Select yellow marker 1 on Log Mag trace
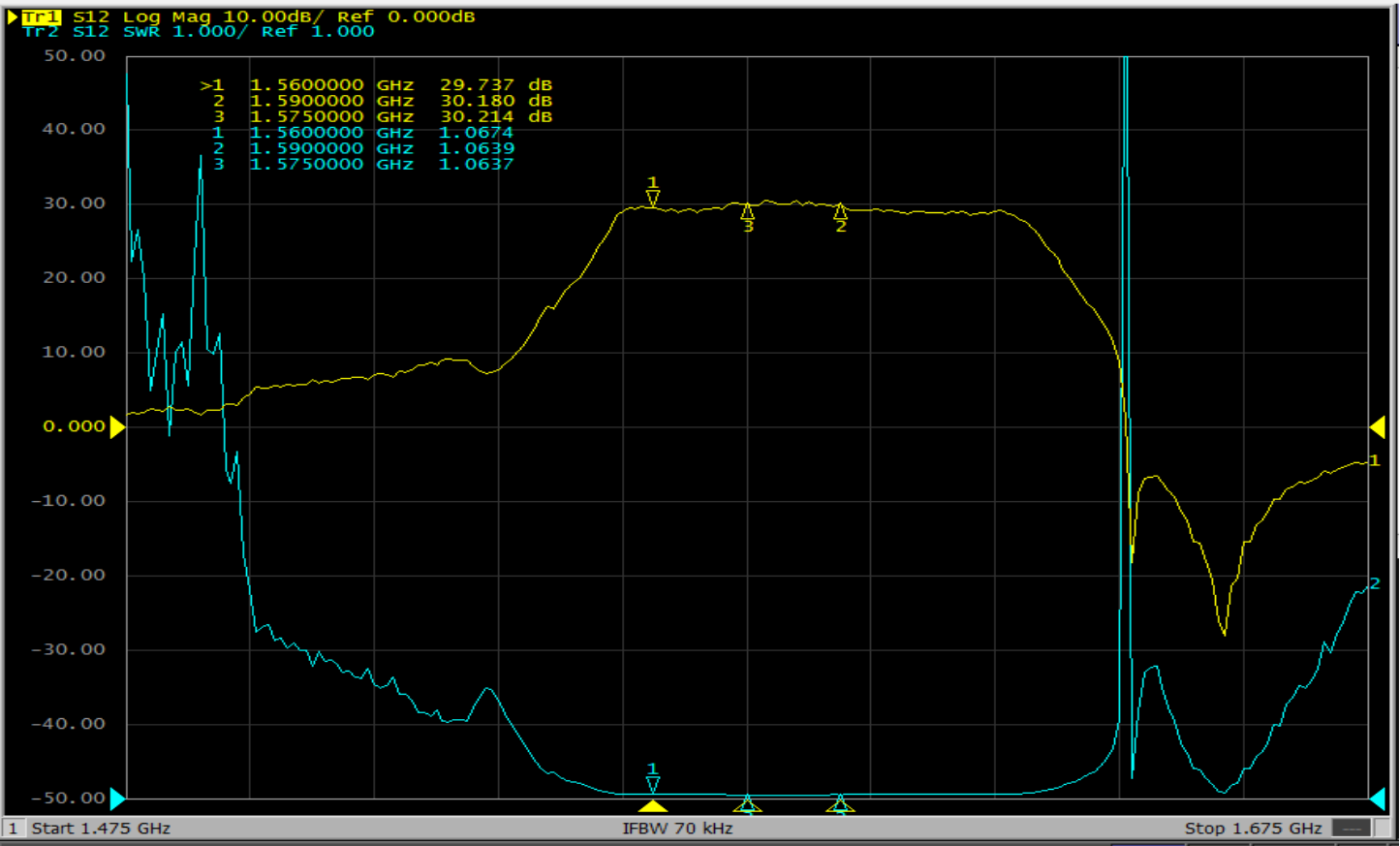The width and height of the screenshot is (1400, 846). 653,192
